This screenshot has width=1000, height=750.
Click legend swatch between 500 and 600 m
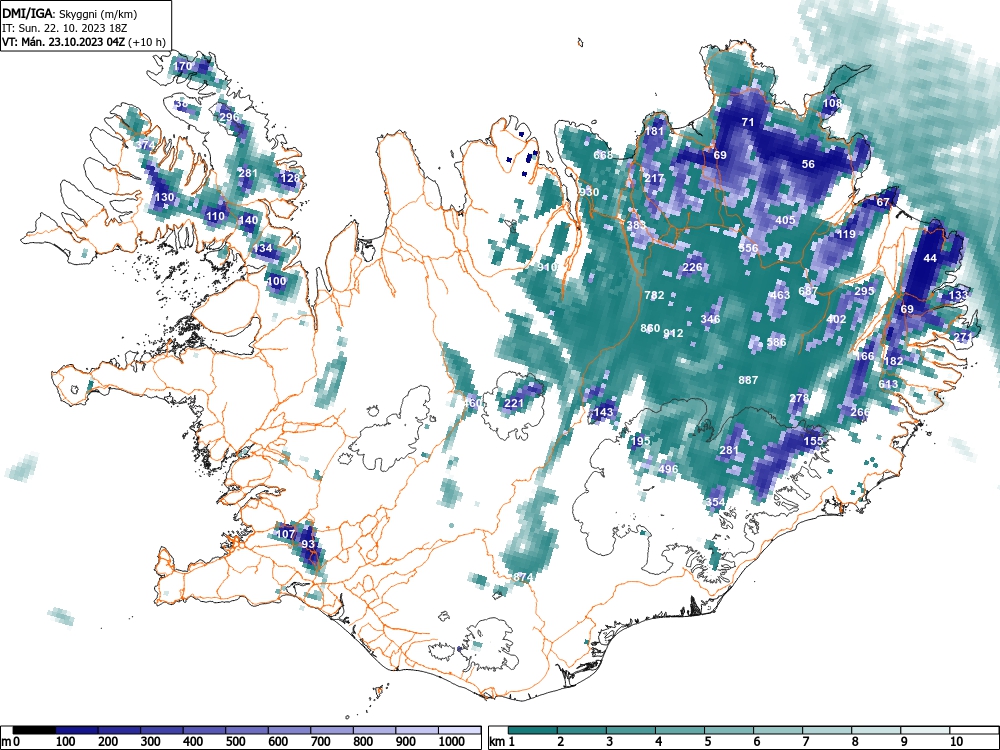247,730
